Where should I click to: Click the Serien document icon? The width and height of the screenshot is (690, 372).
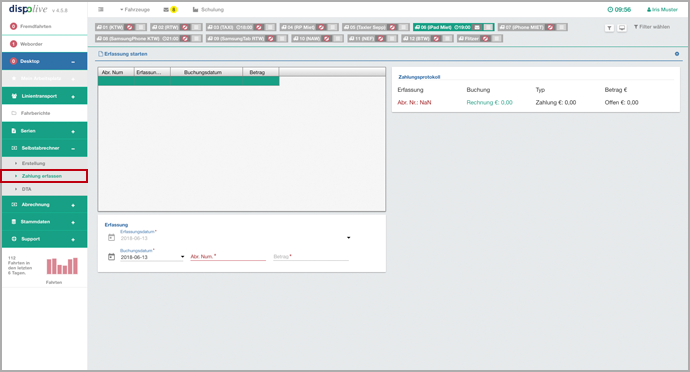[14, 131]
